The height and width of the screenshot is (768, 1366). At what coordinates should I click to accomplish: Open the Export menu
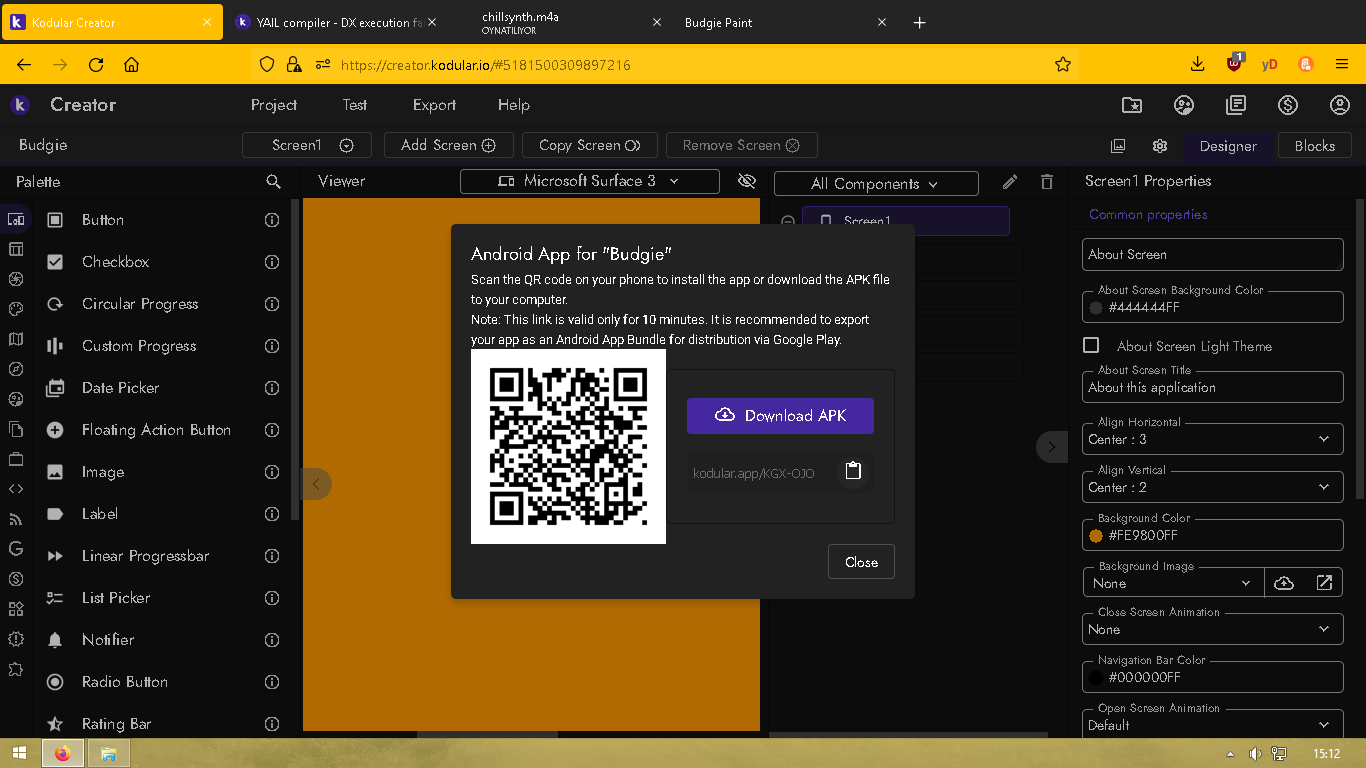434,105
